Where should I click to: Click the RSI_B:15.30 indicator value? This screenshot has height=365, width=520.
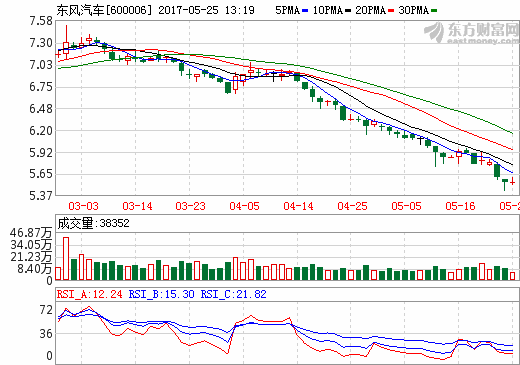click(161, 294)
